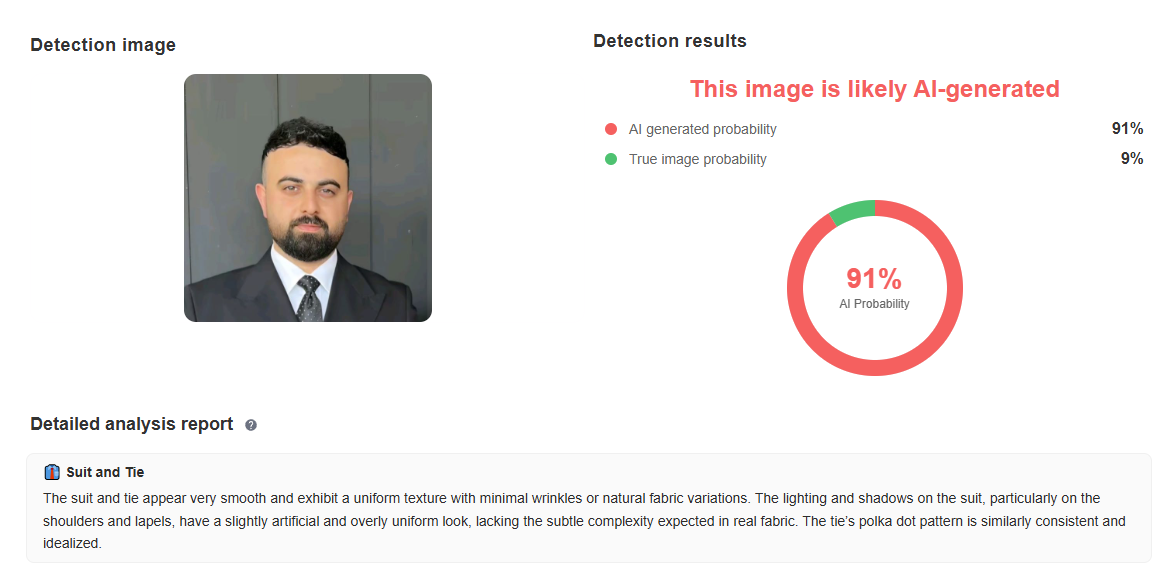Click the "Detection results" heading

pos(669,41)
